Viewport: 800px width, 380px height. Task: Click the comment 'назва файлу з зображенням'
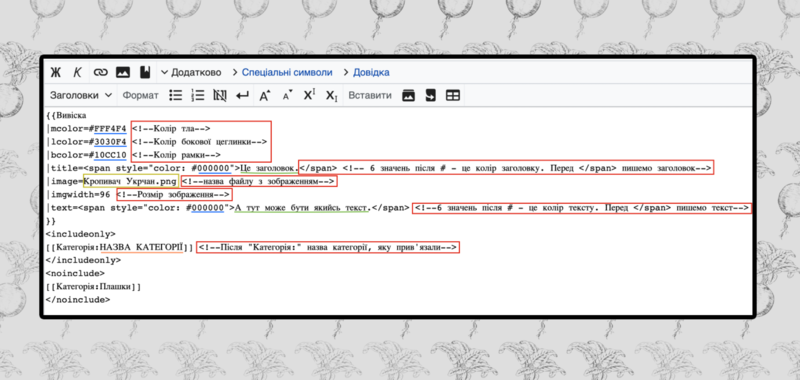259,181
